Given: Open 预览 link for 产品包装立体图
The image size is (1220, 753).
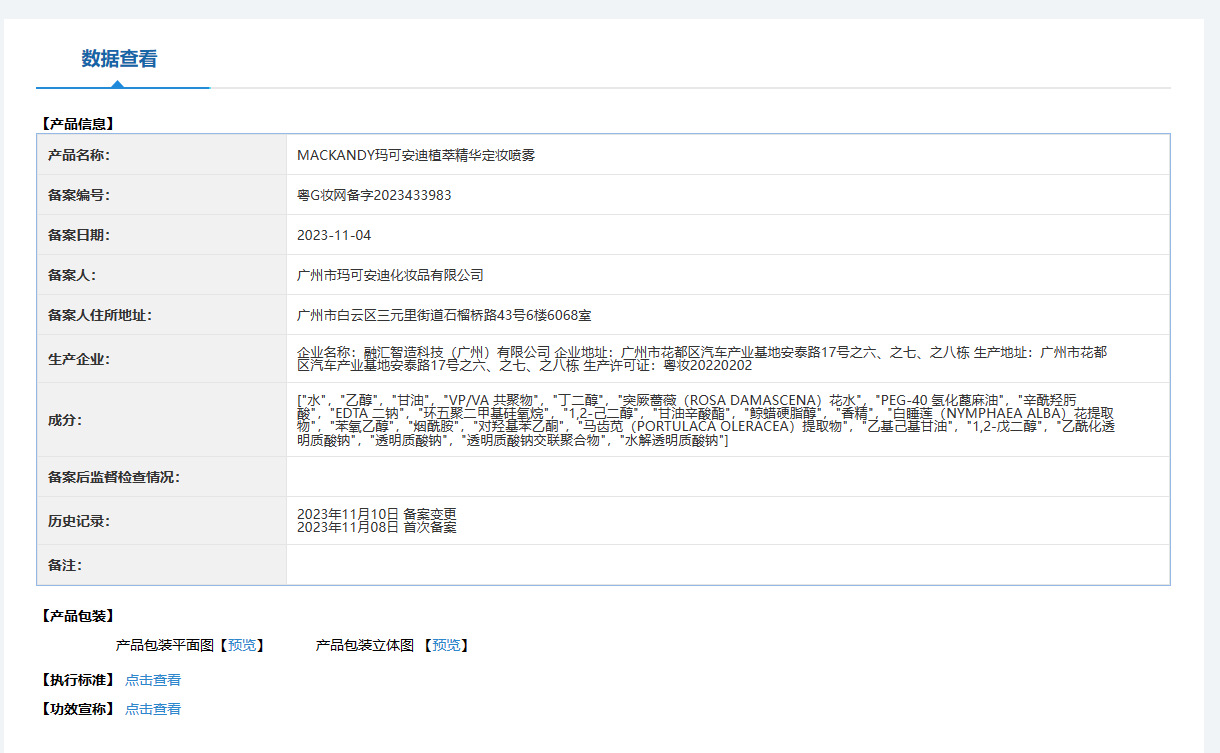Looking at the screenshot, I should [x=446, y=646].
